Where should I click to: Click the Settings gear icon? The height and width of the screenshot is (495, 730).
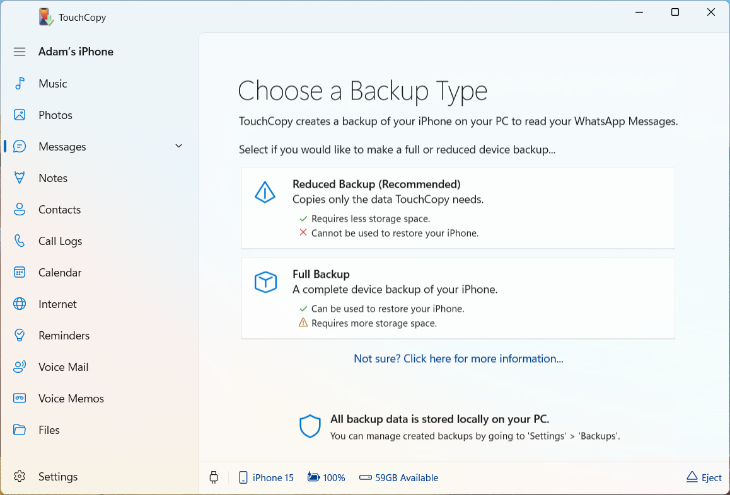click(x=20, y=476)
